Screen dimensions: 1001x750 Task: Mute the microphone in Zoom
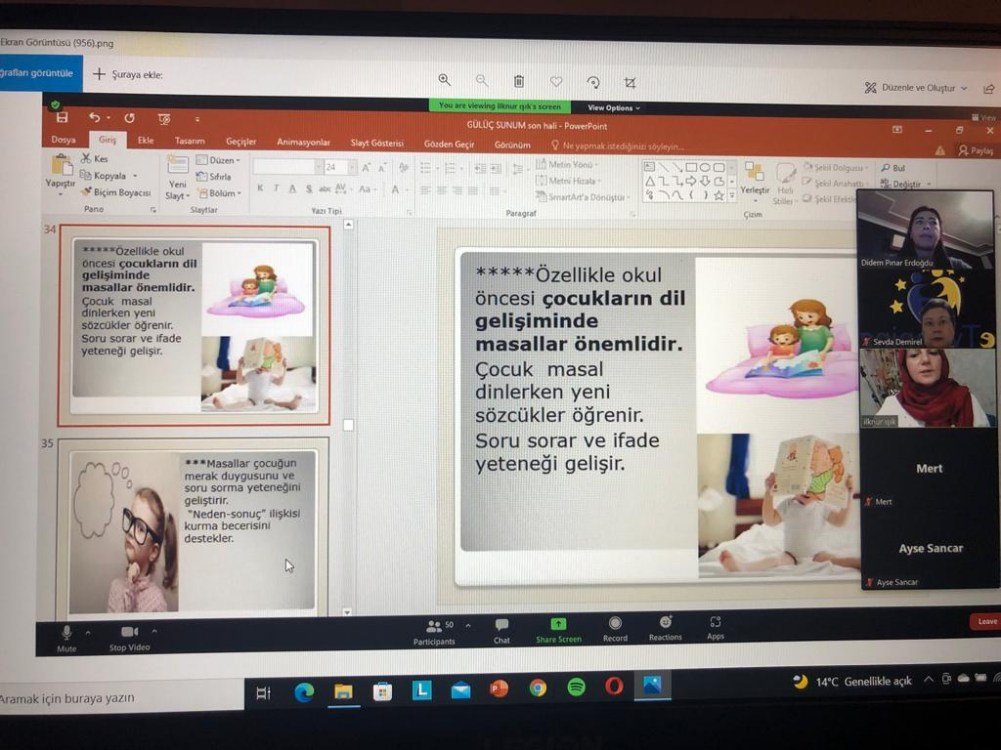point(67,634)
